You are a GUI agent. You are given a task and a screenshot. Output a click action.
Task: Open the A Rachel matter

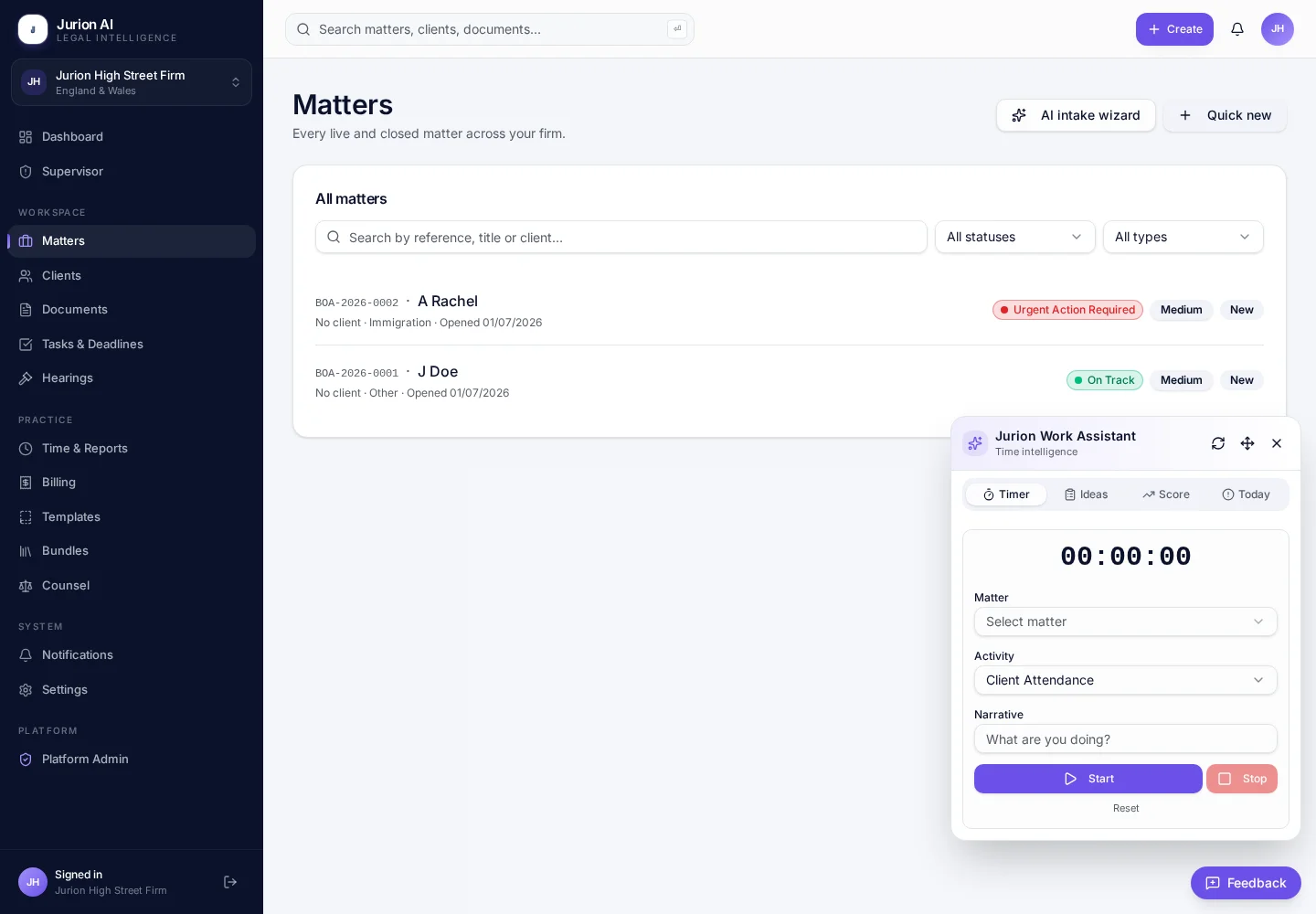pyautogui.click(x=448, y=302)
